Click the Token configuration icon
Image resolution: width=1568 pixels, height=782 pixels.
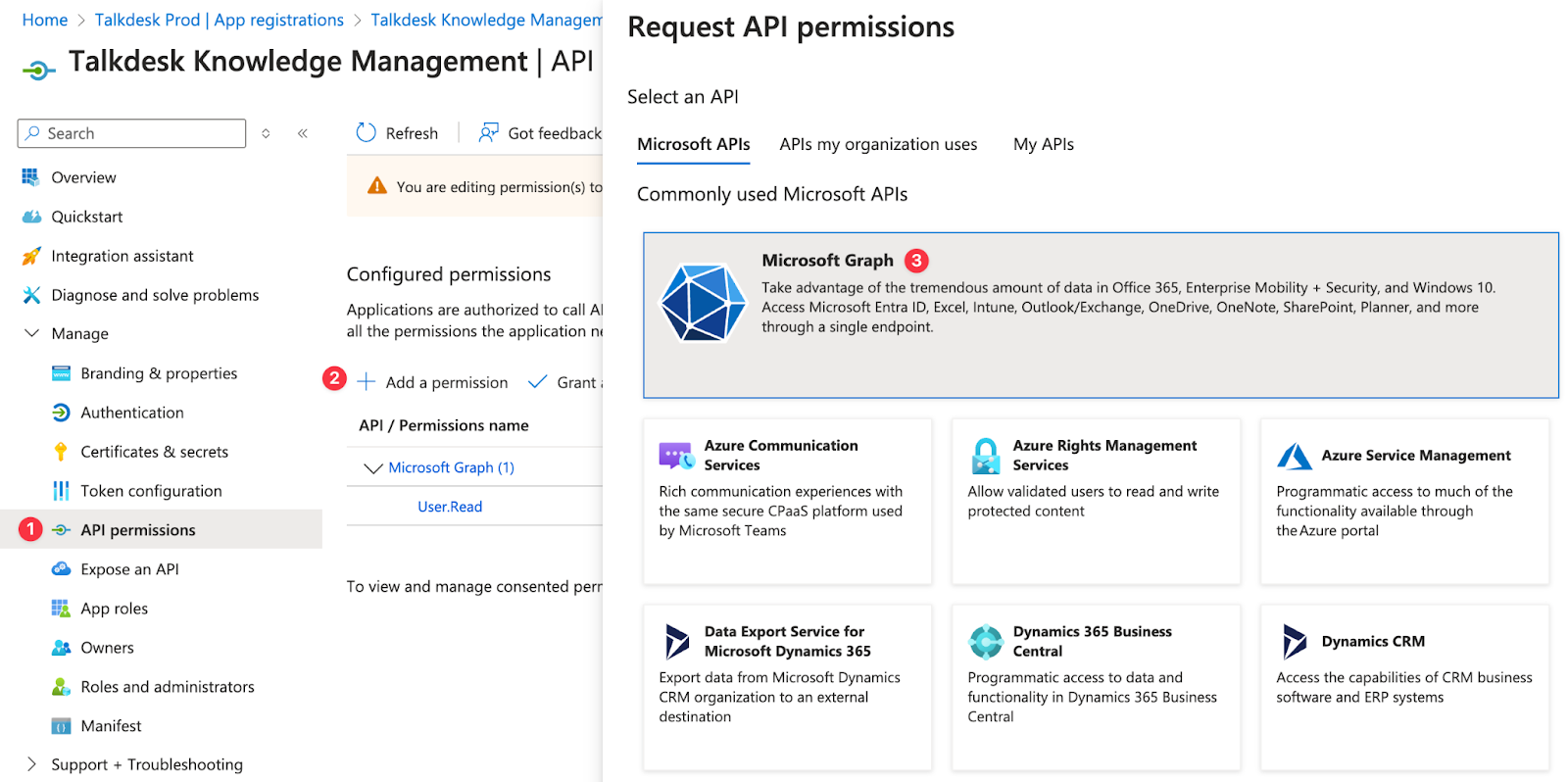tap(61, 491)
